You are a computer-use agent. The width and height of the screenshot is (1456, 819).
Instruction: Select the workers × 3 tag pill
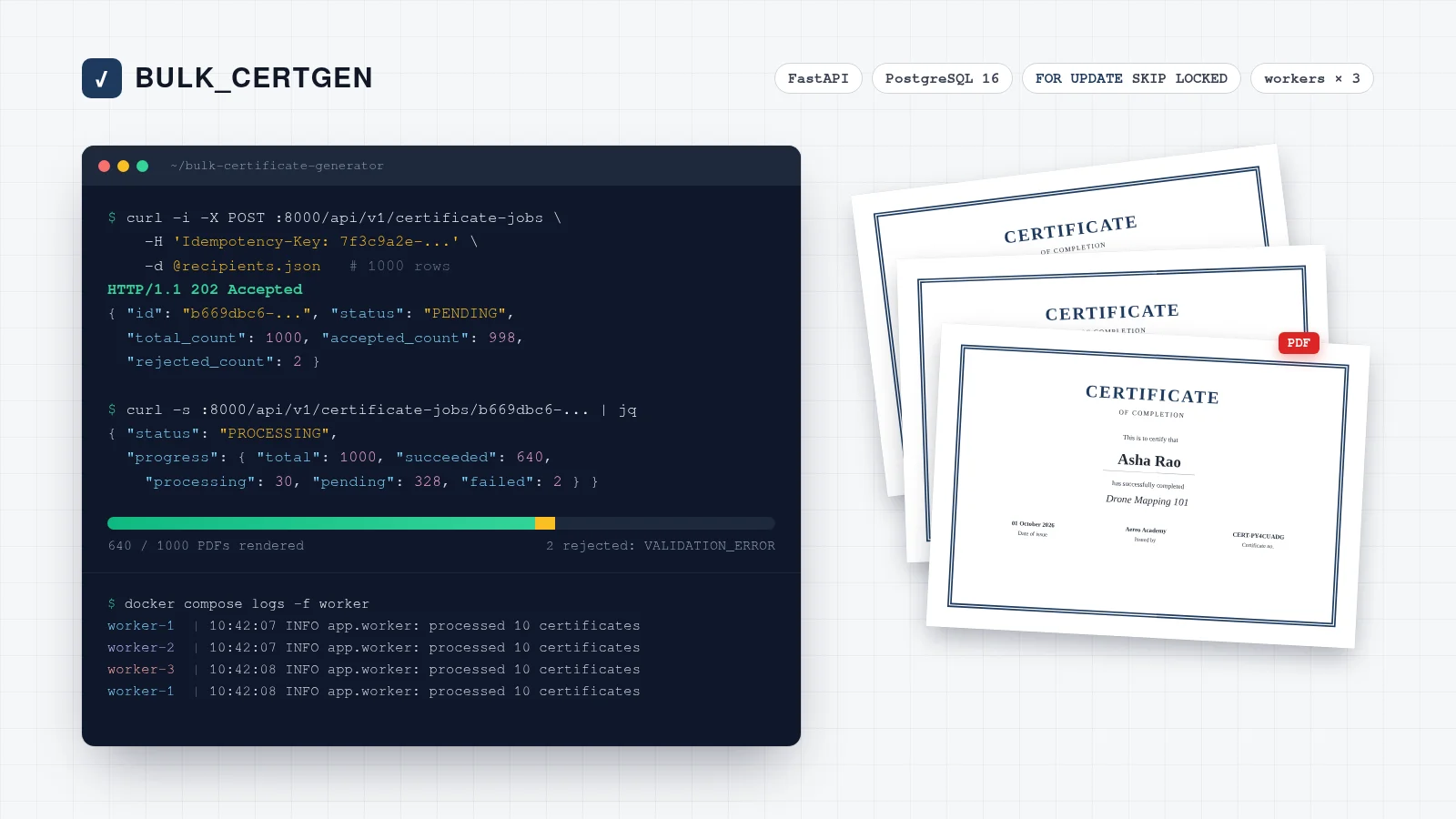[1311, 78]
